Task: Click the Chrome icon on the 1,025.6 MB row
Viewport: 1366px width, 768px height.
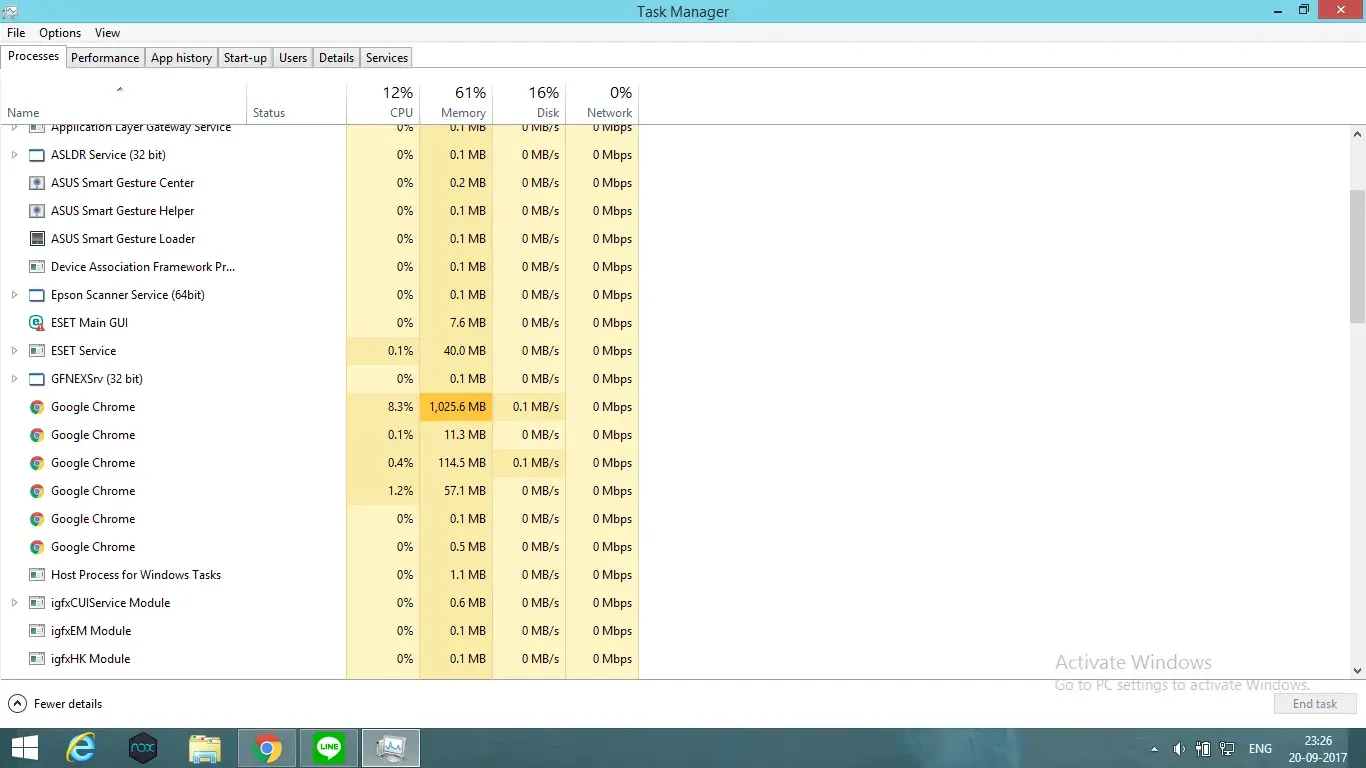Action: [x=37, y=407]
